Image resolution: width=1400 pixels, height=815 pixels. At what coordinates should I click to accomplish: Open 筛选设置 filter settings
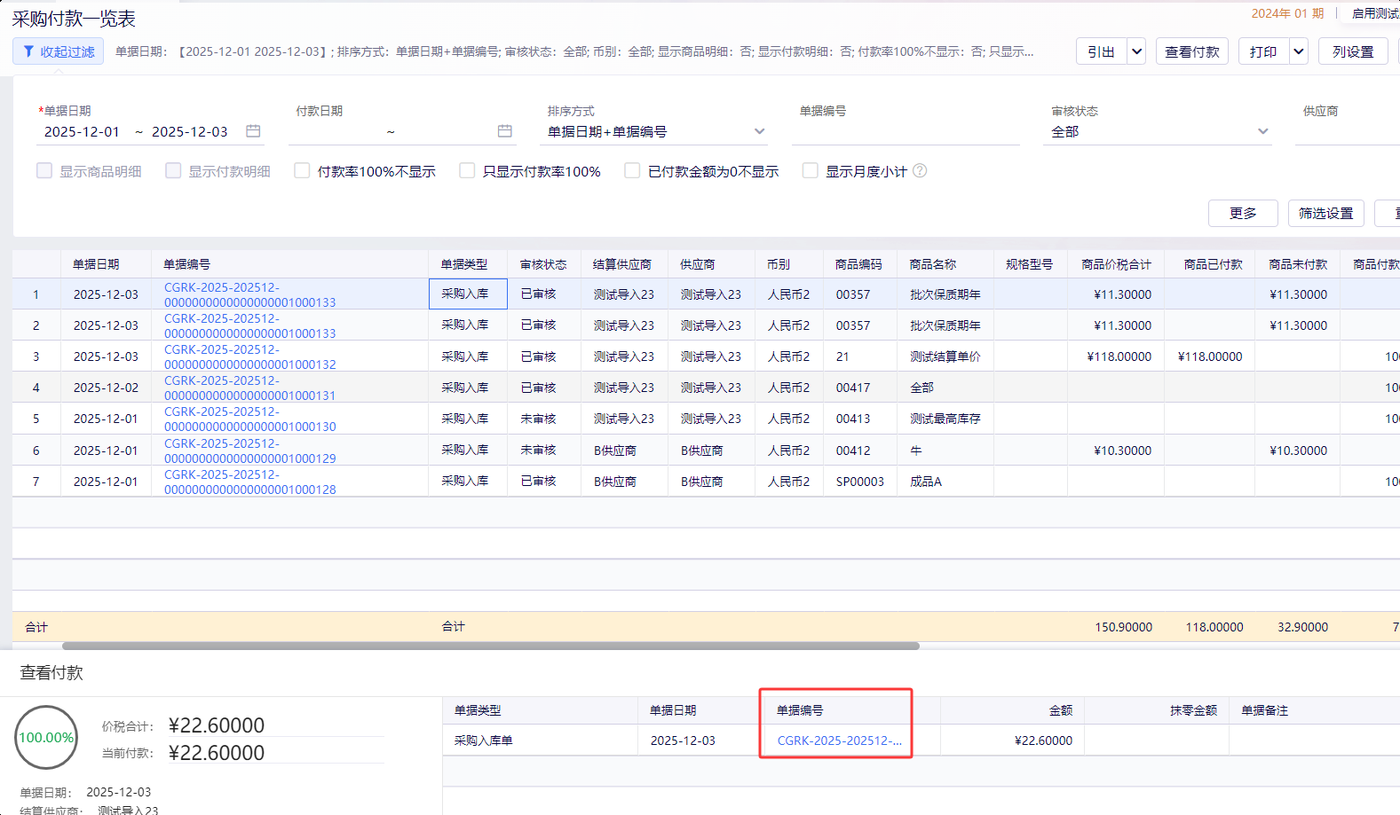1326,213
